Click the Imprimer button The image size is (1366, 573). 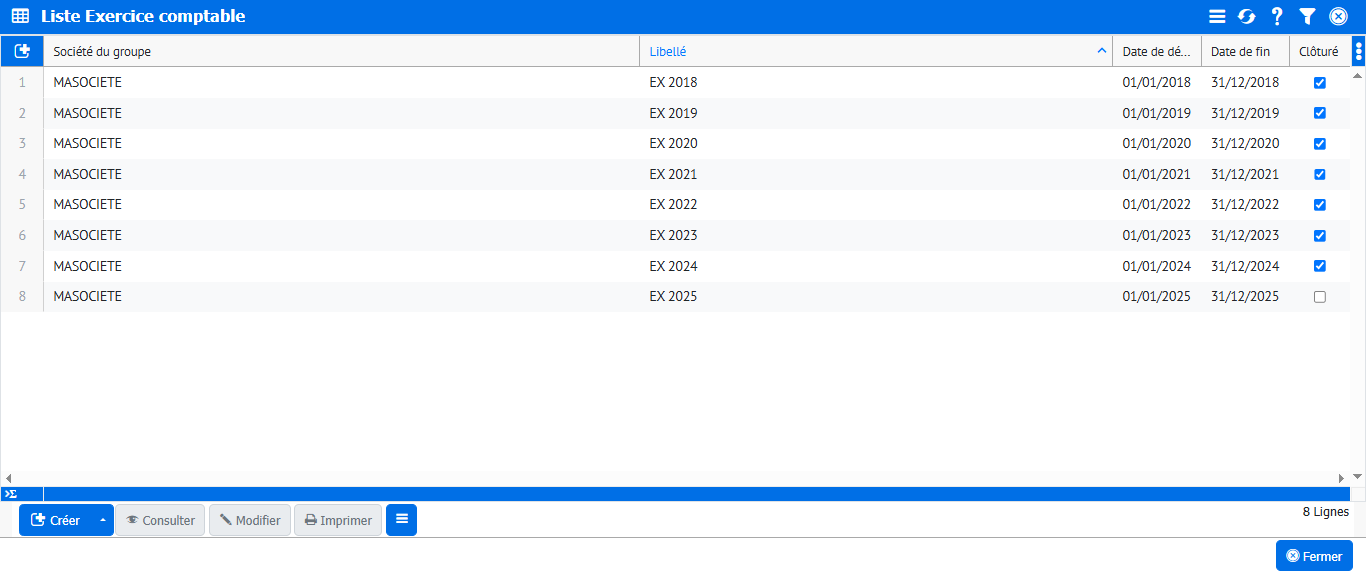[338, 520]
